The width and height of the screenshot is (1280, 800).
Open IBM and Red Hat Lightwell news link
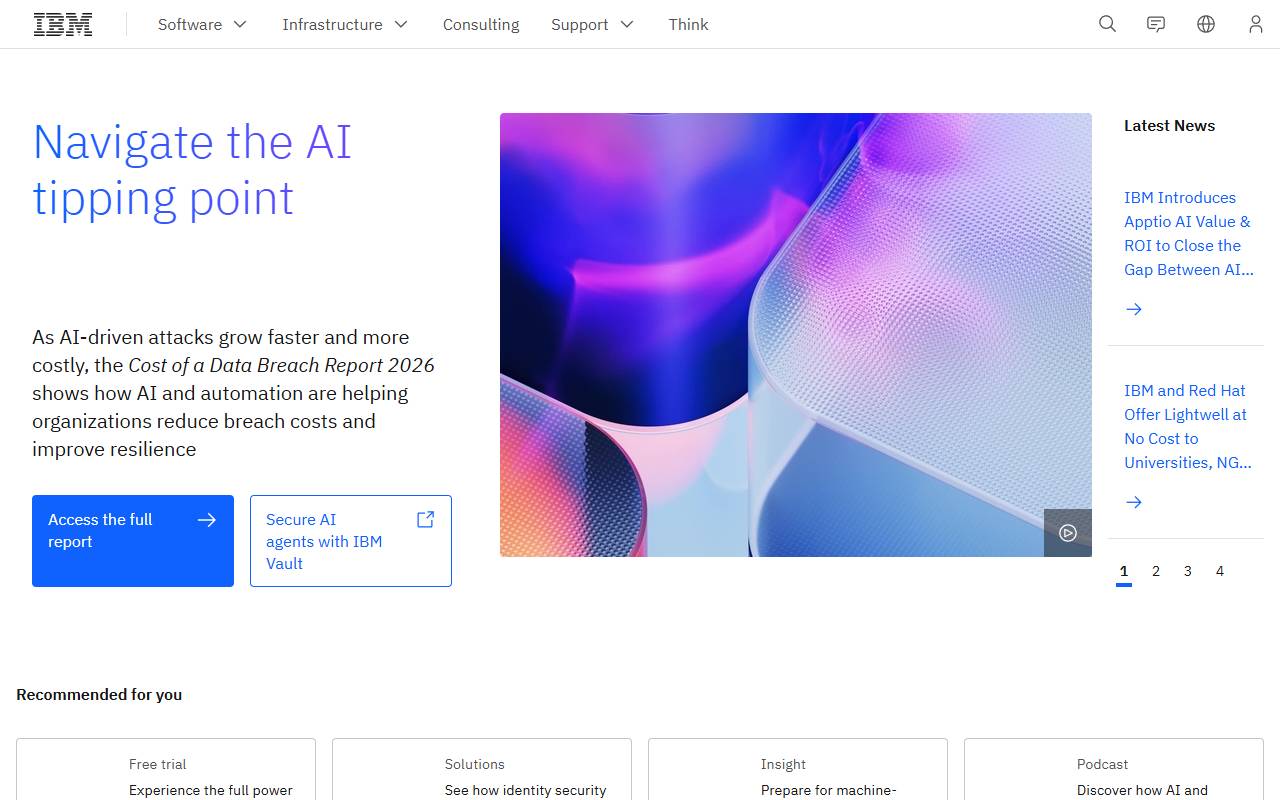[x=1188, y=427]
